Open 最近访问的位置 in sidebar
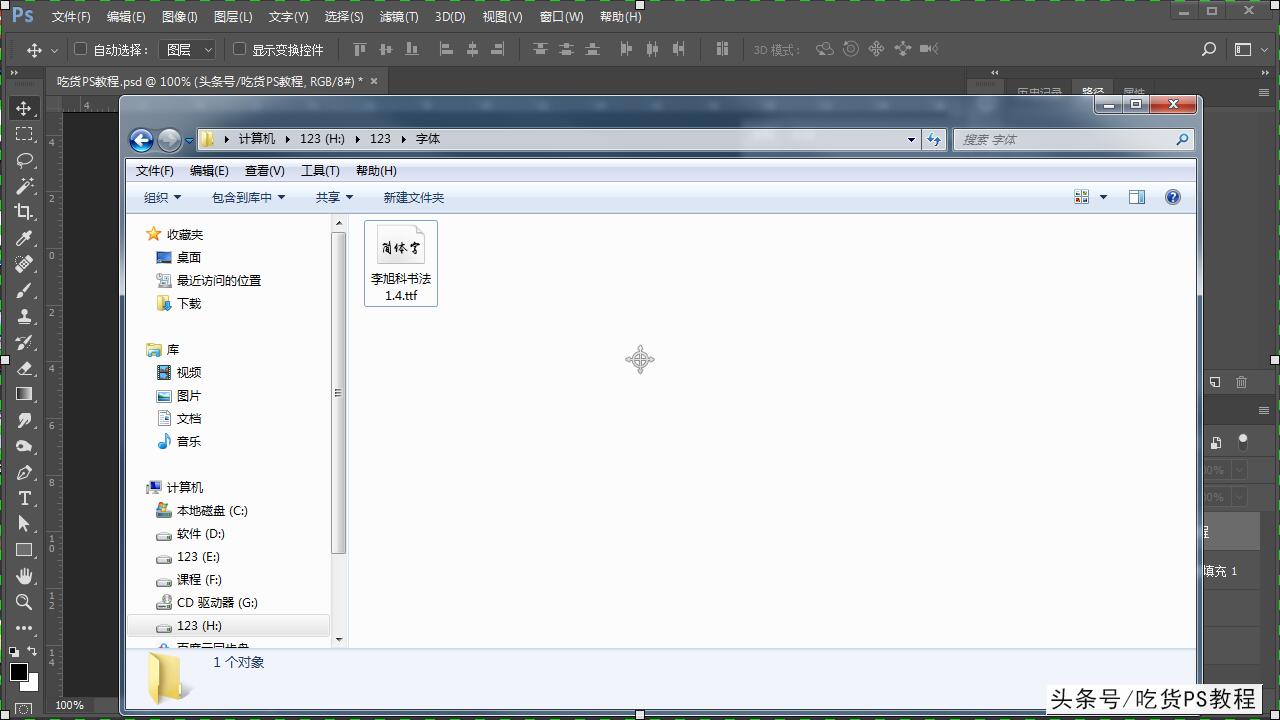The image size is (1280, 720). coord(208,280)
